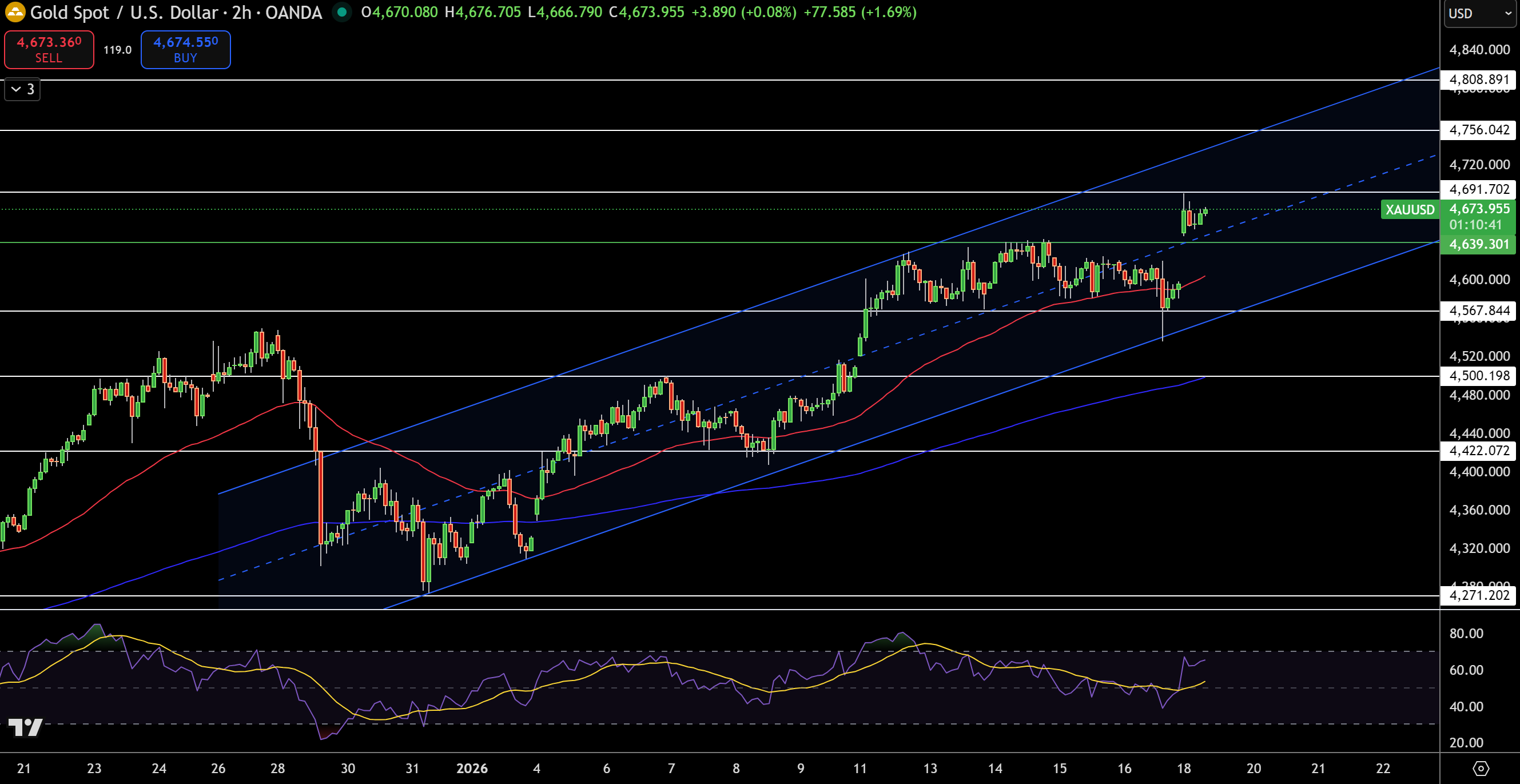Open chart settings hexagon gear icon
The height and width of the screenshot is (784, 1520).
(1481, 768)
